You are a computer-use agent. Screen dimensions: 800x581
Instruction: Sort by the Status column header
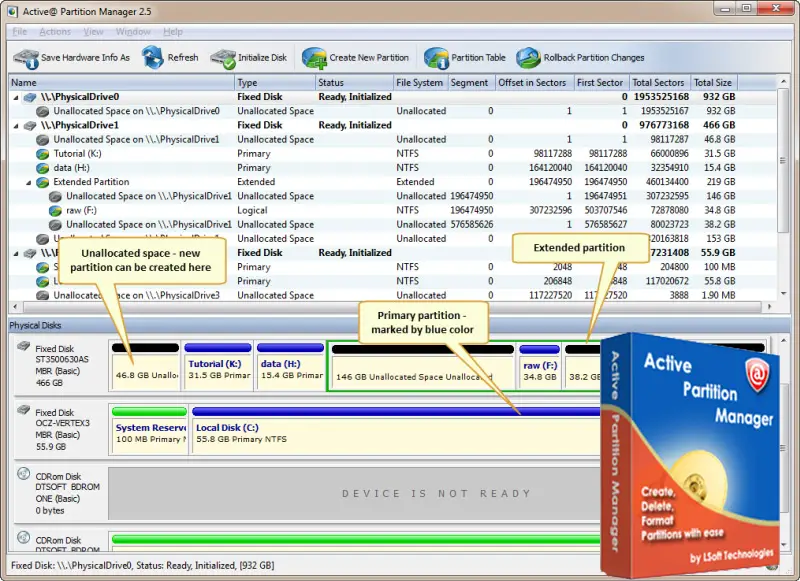point(354,83)
